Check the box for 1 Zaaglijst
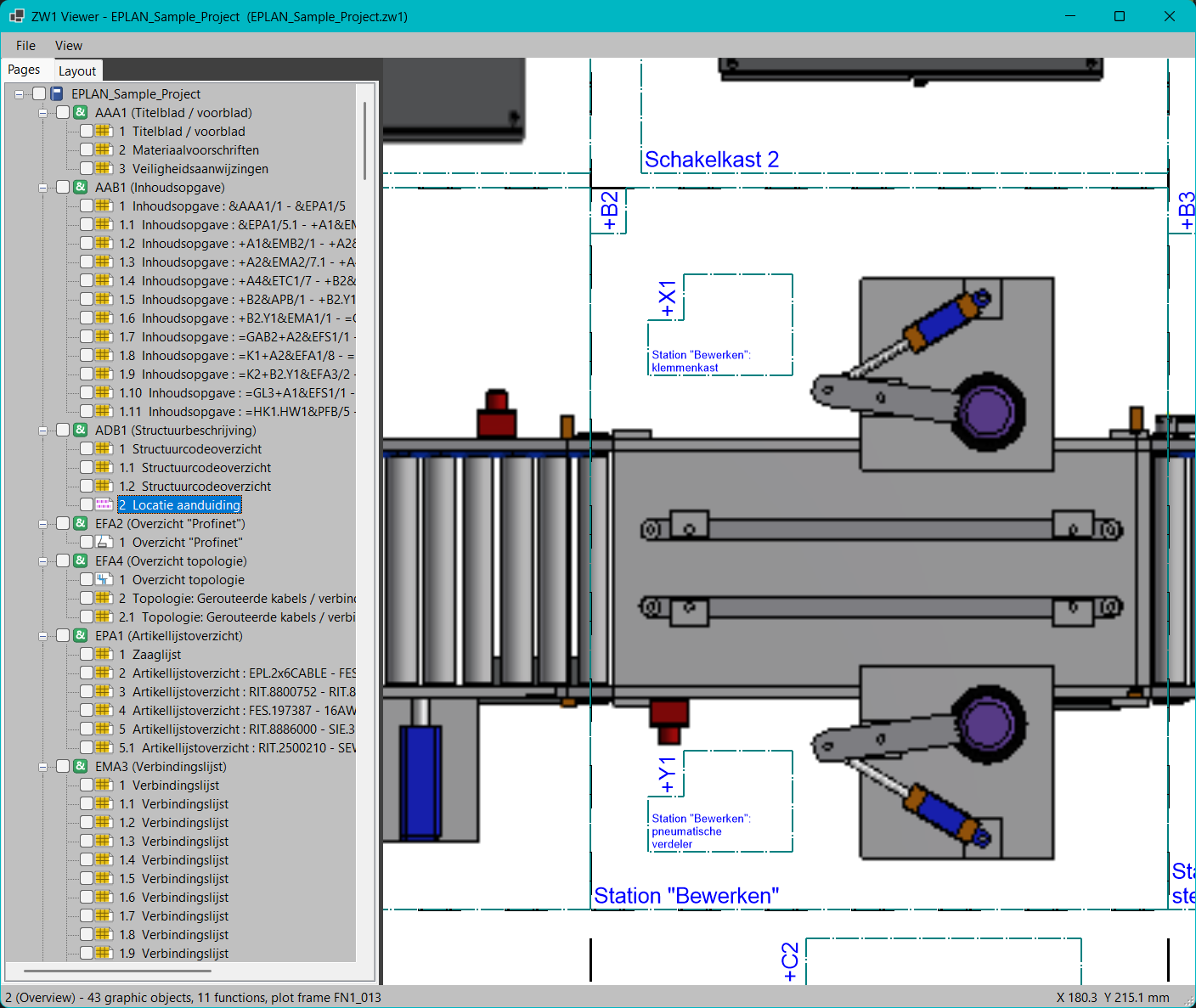This screenshot has height=1008, width=1196. point(87,654)
